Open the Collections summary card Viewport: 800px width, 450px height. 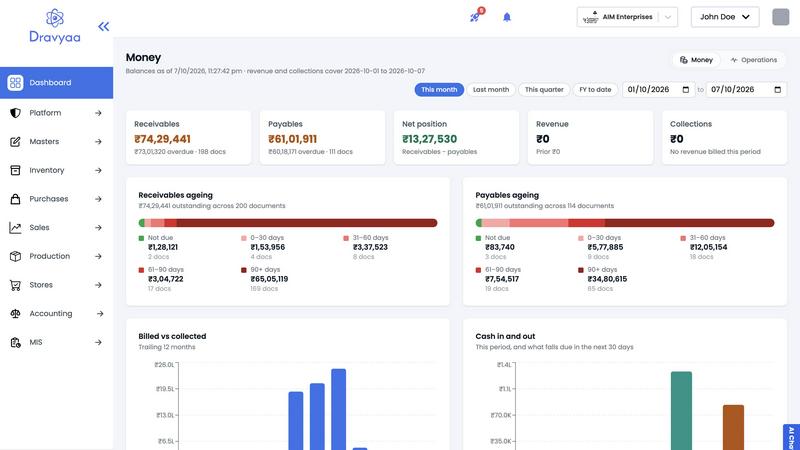[724, 138]
